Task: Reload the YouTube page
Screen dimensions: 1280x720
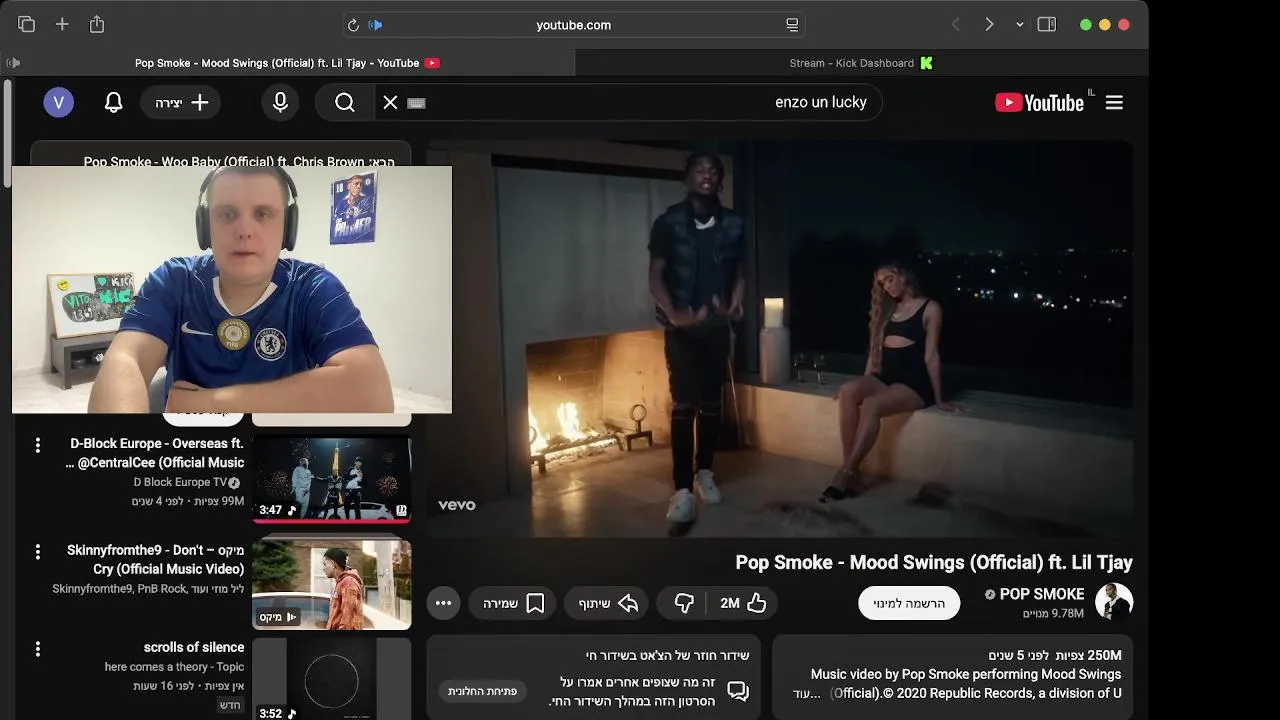Action: pyautogui.click(x=353, y=25)
